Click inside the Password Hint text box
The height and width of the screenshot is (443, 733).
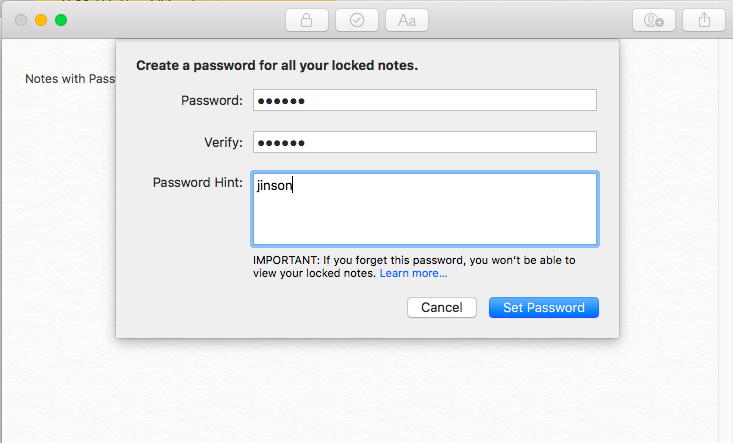(425, 209)
